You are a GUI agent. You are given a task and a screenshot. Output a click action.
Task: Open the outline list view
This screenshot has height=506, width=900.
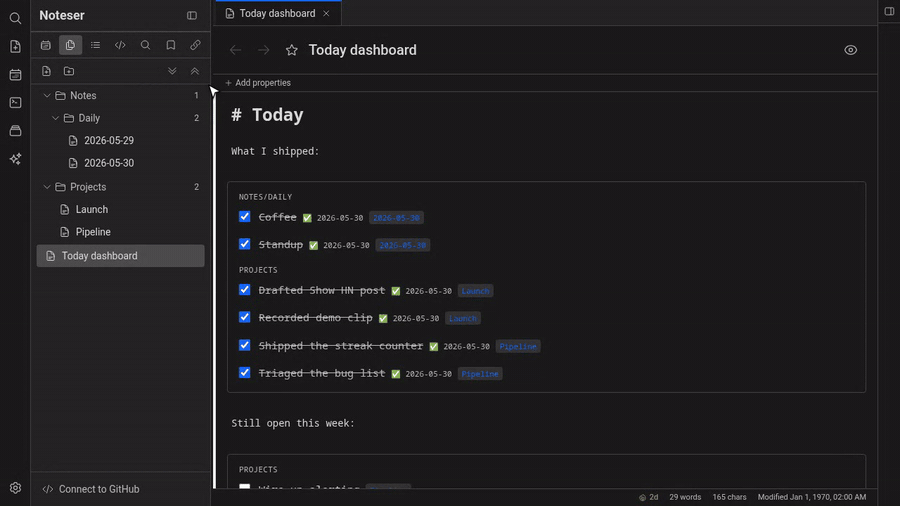point(95,45)
